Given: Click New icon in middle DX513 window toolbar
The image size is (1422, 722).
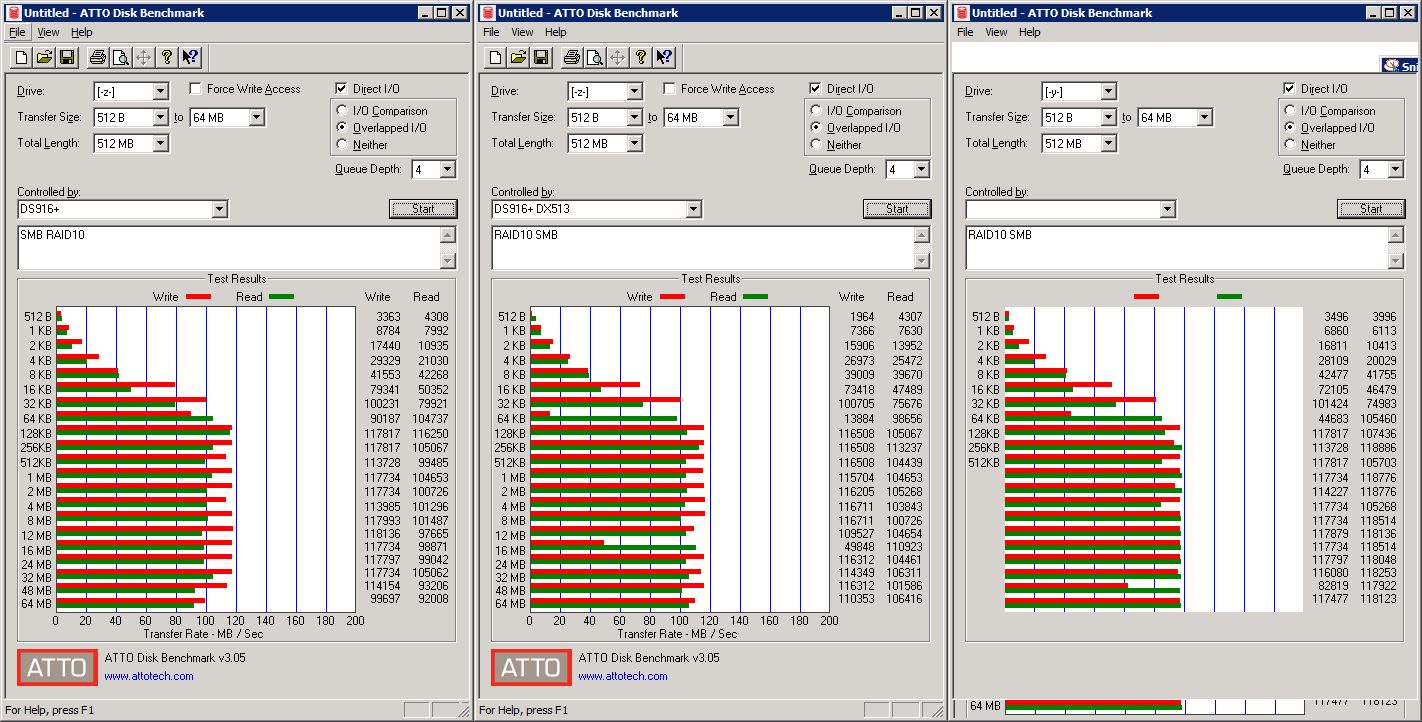Looking at the screenshot, I should coord(495,57).
